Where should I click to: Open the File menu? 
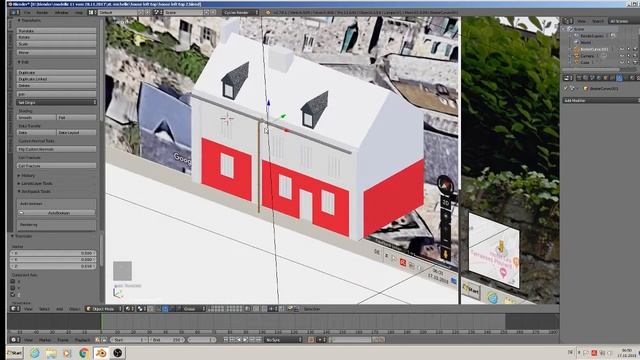(x=27, y=13)
